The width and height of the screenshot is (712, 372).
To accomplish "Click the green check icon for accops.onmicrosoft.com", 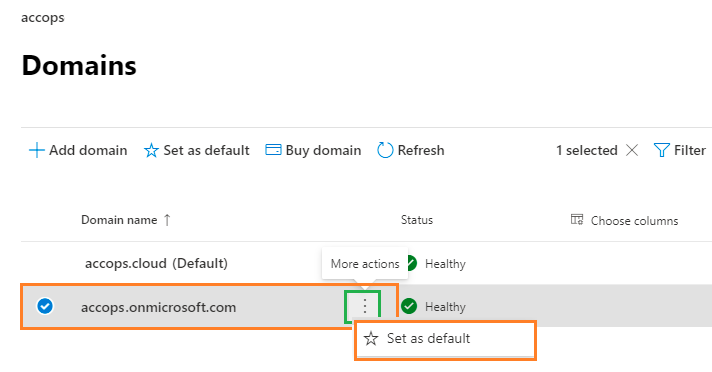I will 409,306.
